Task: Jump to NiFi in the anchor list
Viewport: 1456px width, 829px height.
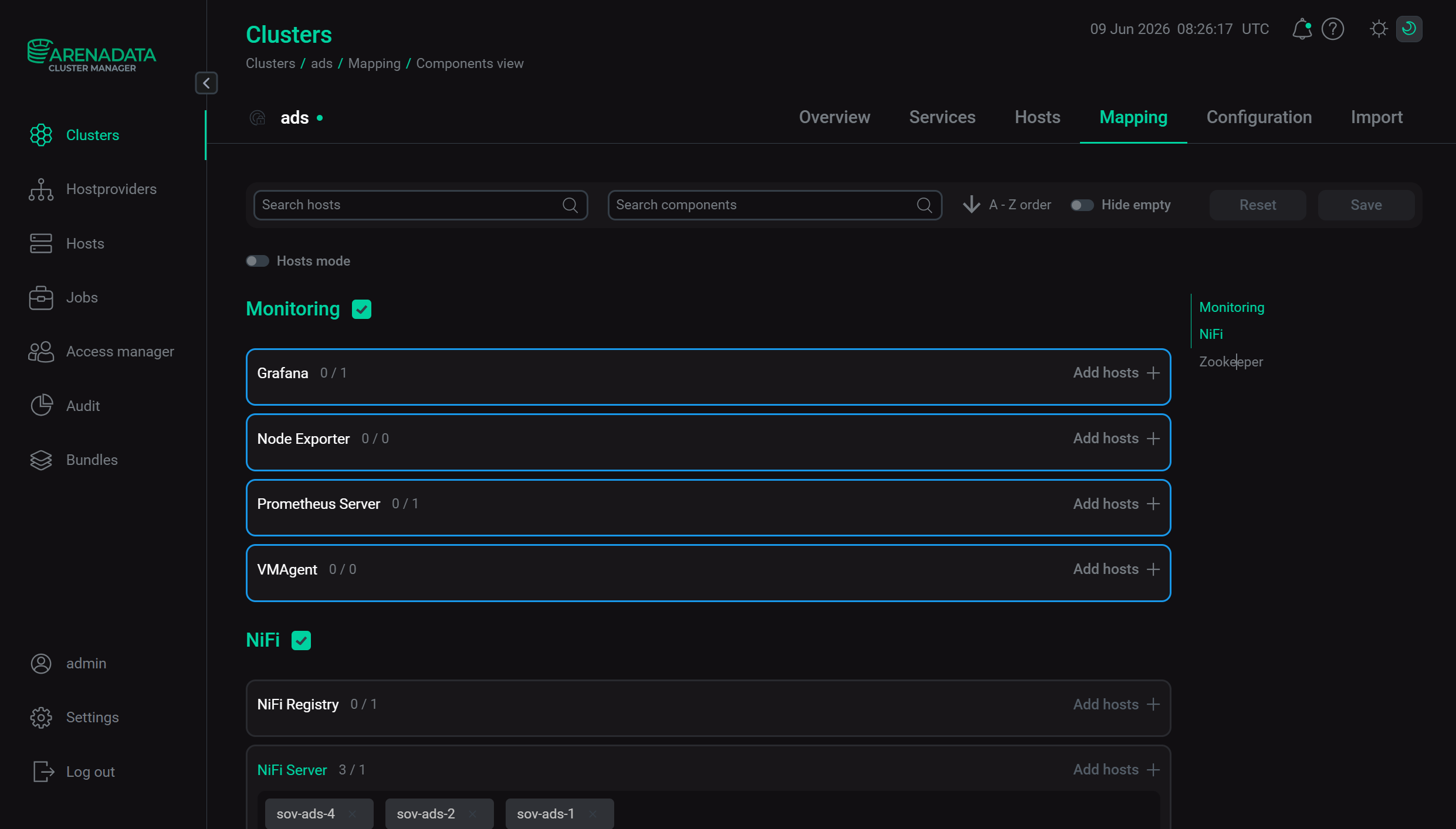Action: click(x=1211, y=334)
